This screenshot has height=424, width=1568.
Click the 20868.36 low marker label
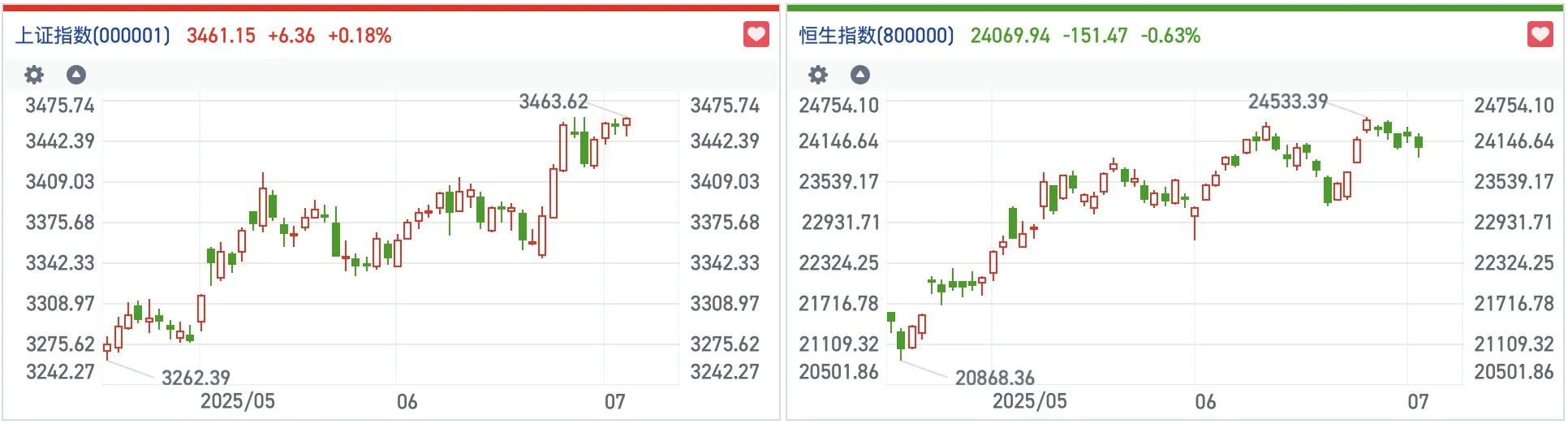pyautogui.click(x=995, y=378)
